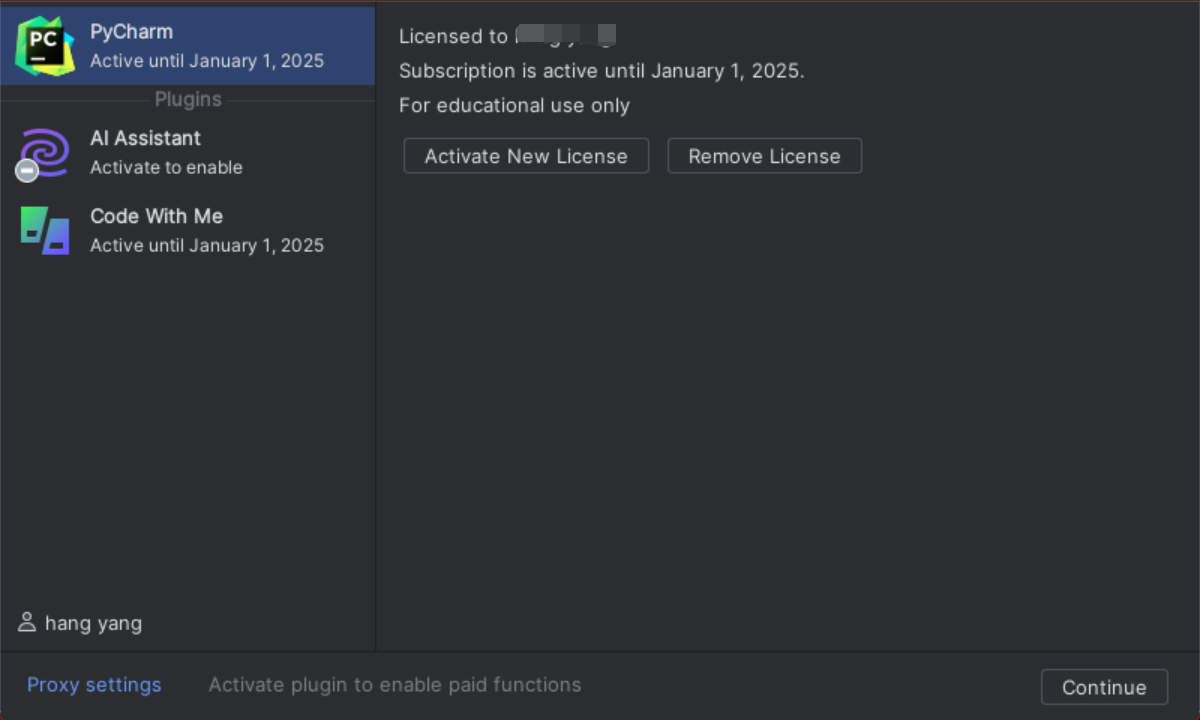
Task: Click 'Activate to enable' under AI Assistant
Action: tap(166, 168)
